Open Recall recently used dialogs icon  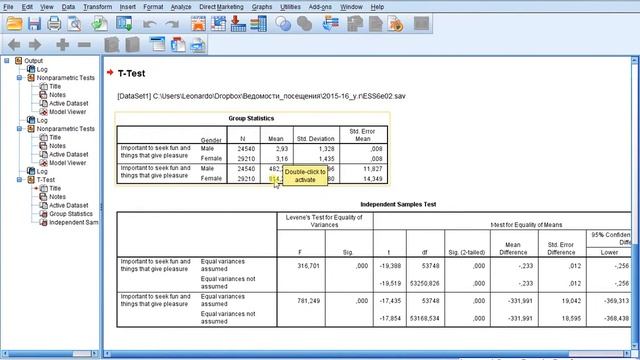pos(124,24)
